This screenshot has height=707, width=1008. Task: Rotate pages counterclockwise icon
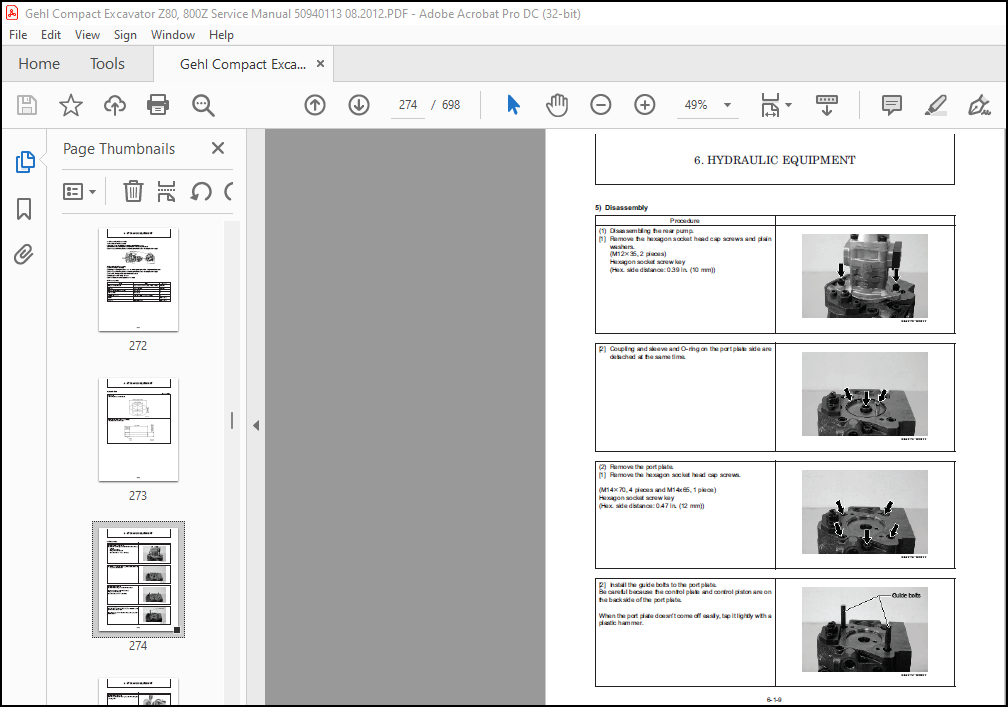click(x=201, y=192)
